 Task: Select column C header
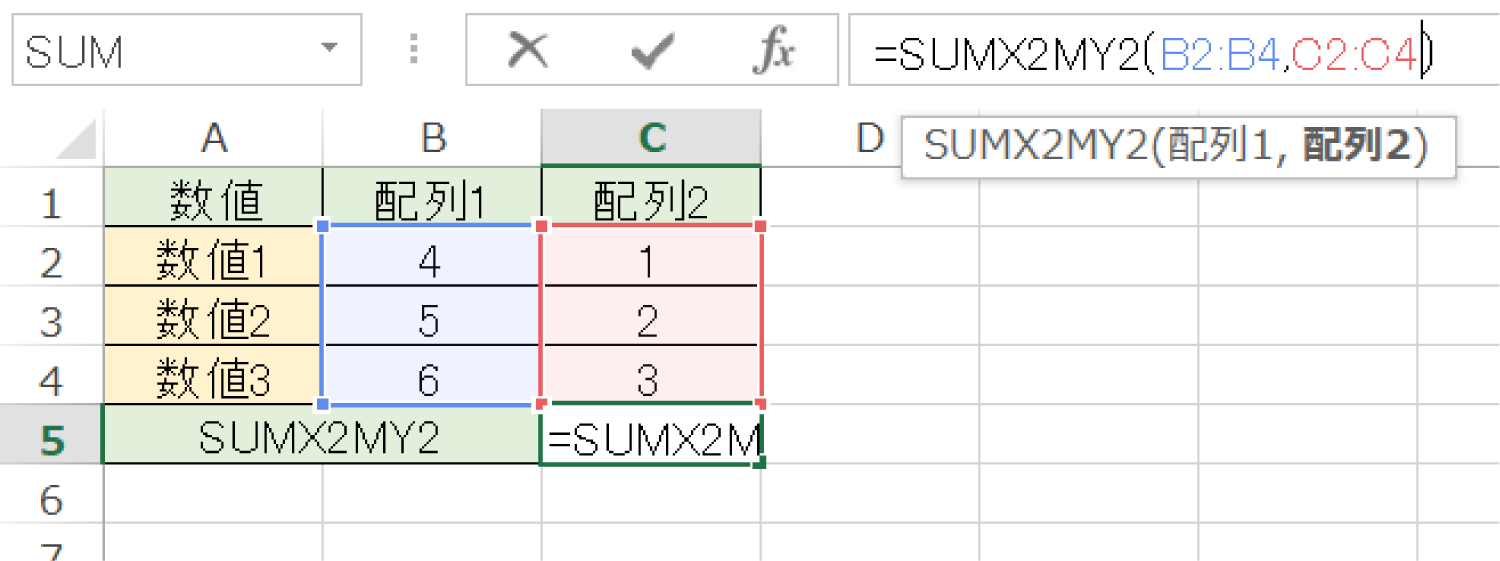point(651,139)
